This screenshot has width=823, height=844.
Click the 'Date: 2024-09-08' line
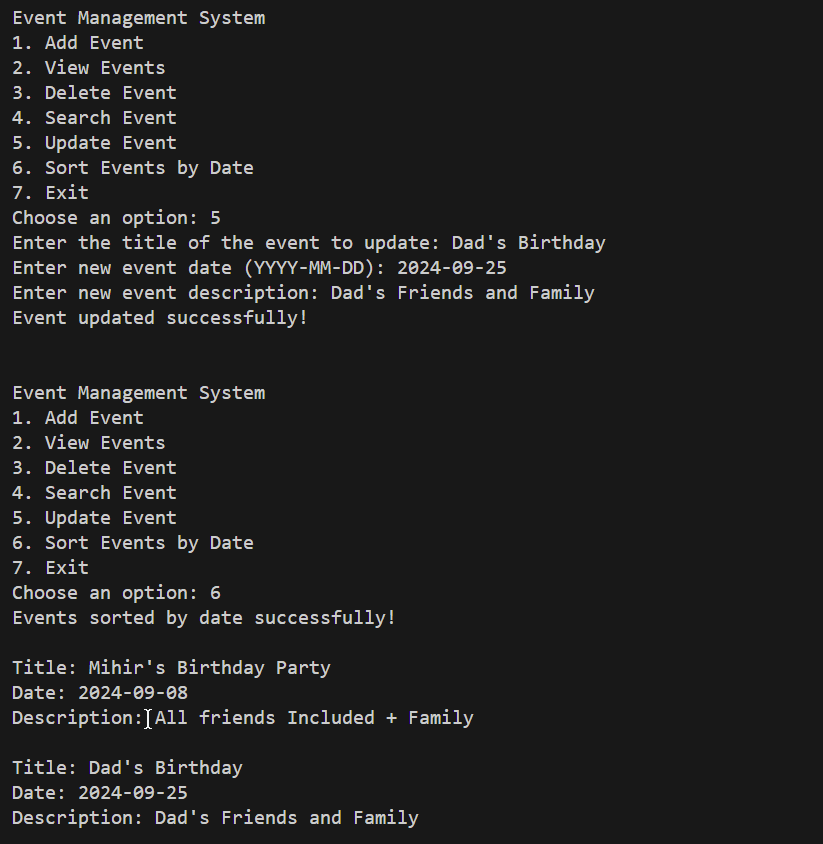[x=100, y=693]
